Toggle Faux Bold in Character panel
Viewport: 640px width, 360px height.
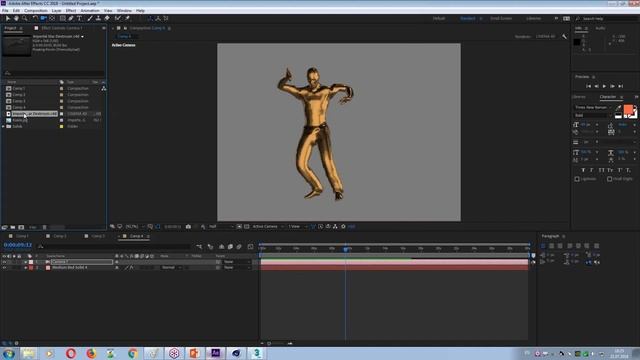click(x=583, y=170)
